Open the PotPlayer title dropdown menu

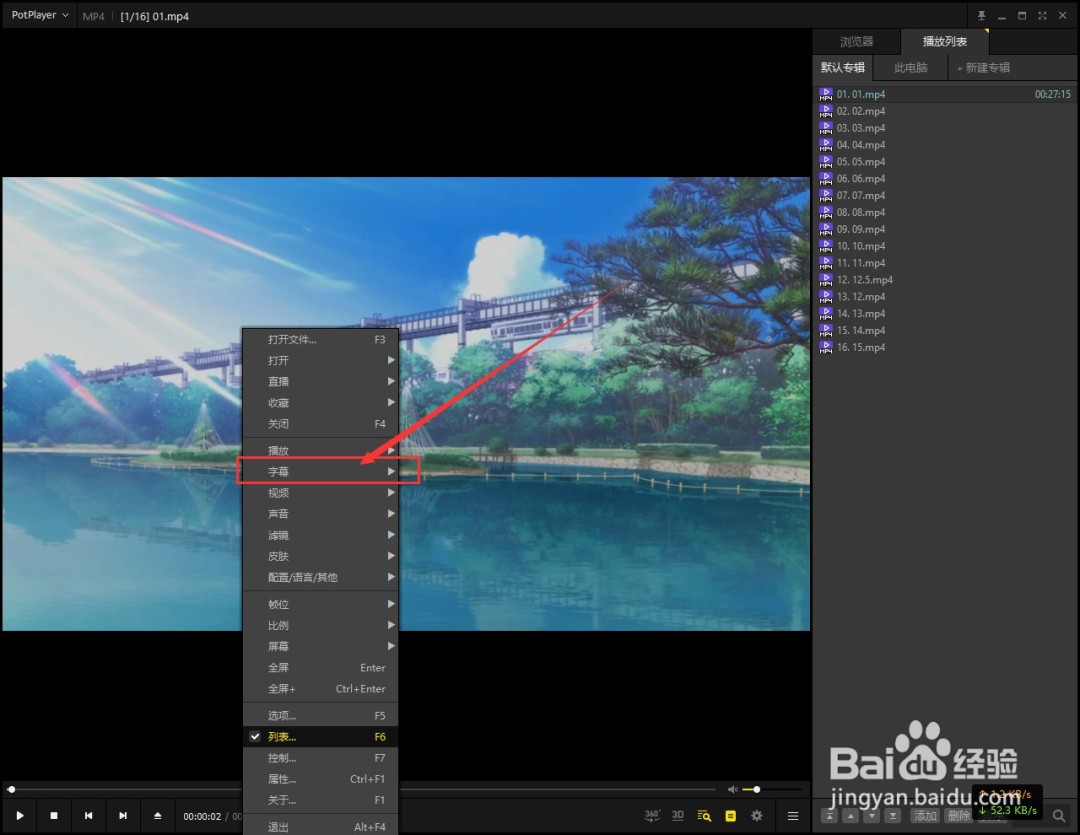coord(40,15)
